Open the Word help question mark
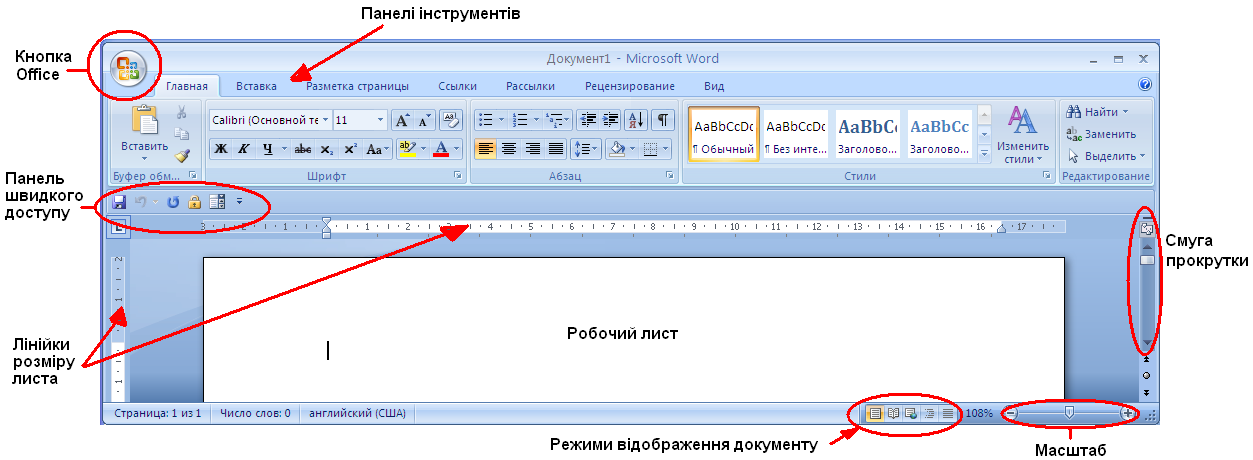This screenshot has height=460, width=1253. point(1145,86)
